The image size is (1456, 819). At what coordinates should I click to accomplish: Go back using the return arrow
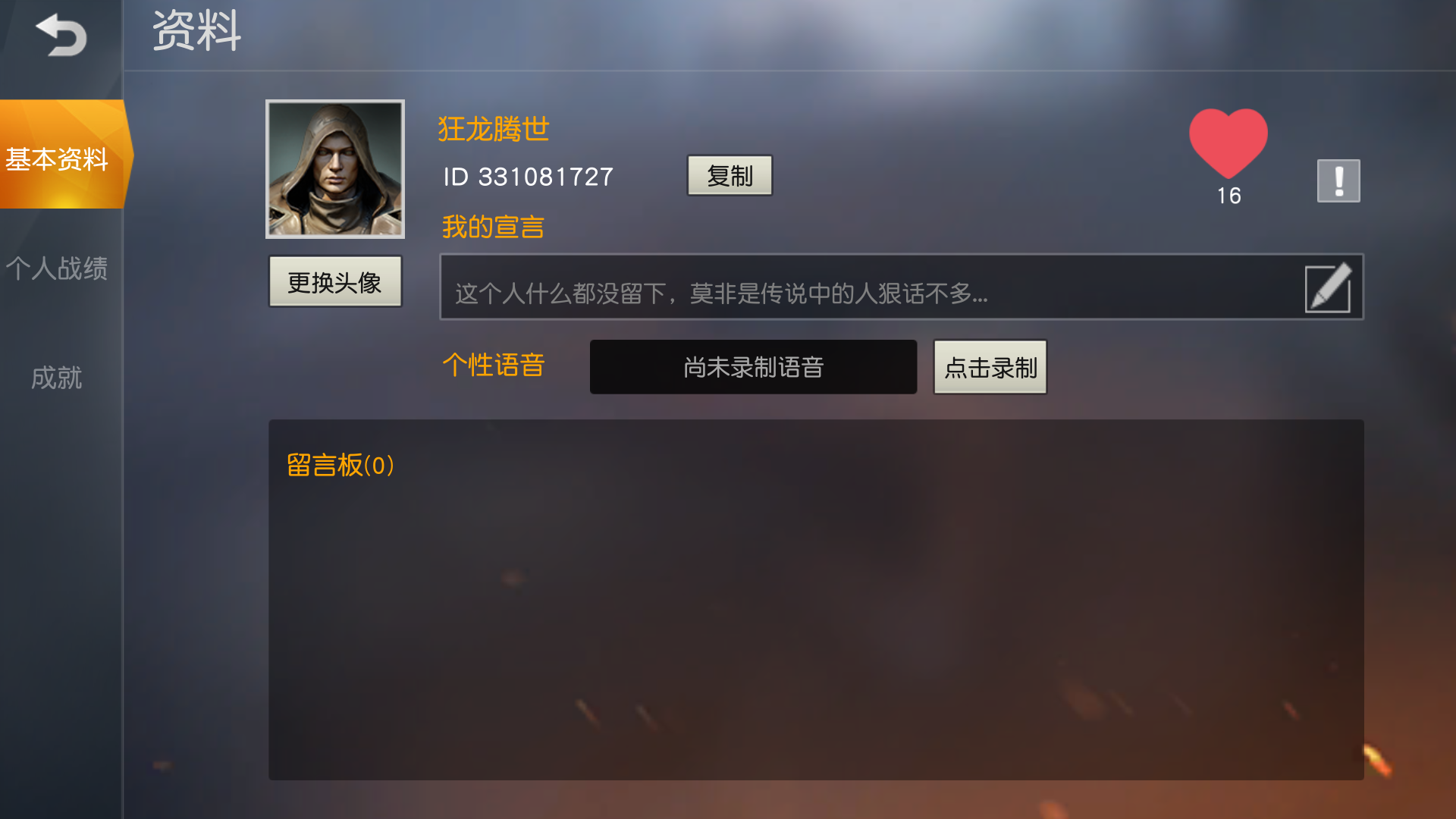(x=61, y=35)
